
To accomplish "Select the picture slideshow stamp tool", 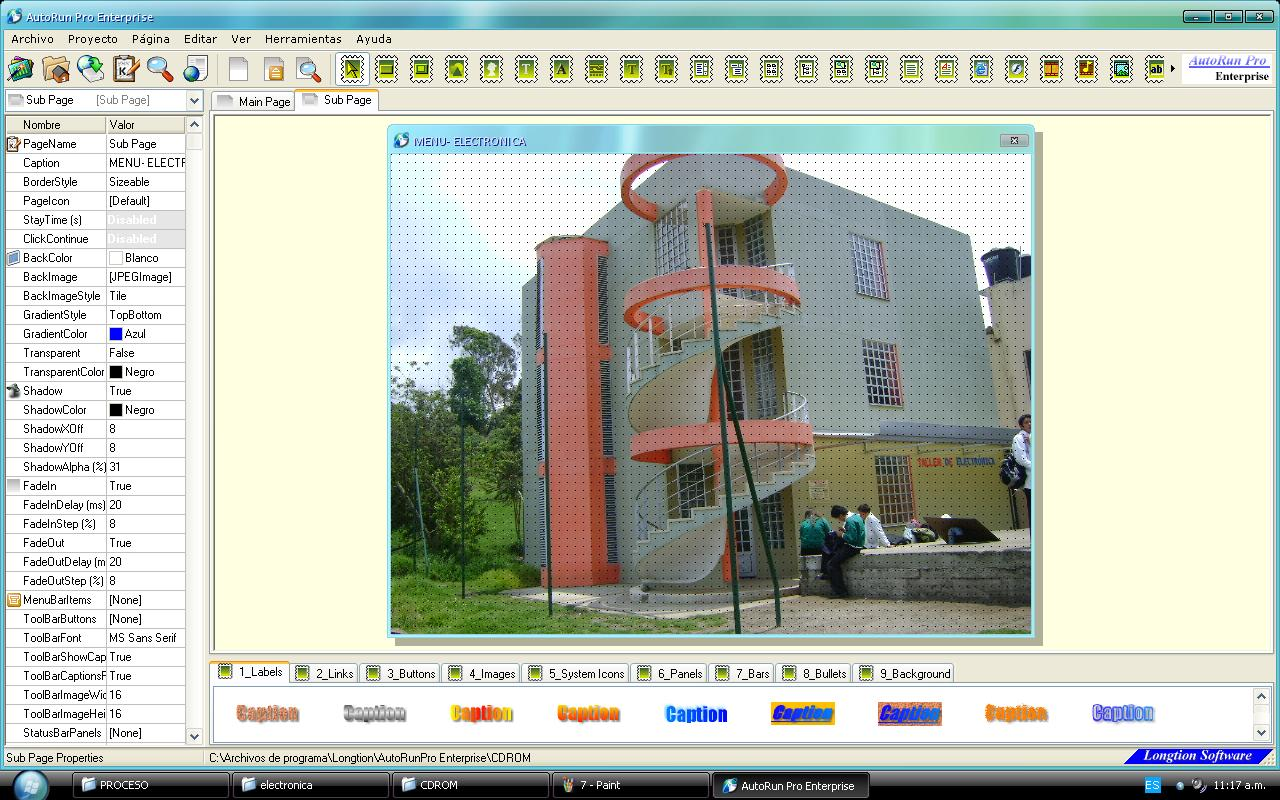I will pyautogui.click(x=1122, y=69).
